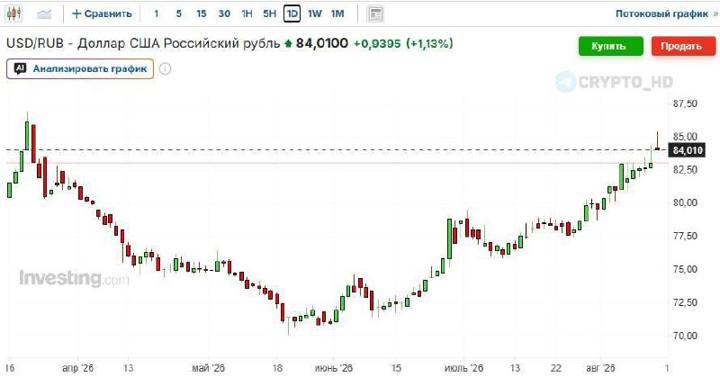The image size is (720, 386).
Task: Select the 1M timeframe
Action: tap(338, 14)
